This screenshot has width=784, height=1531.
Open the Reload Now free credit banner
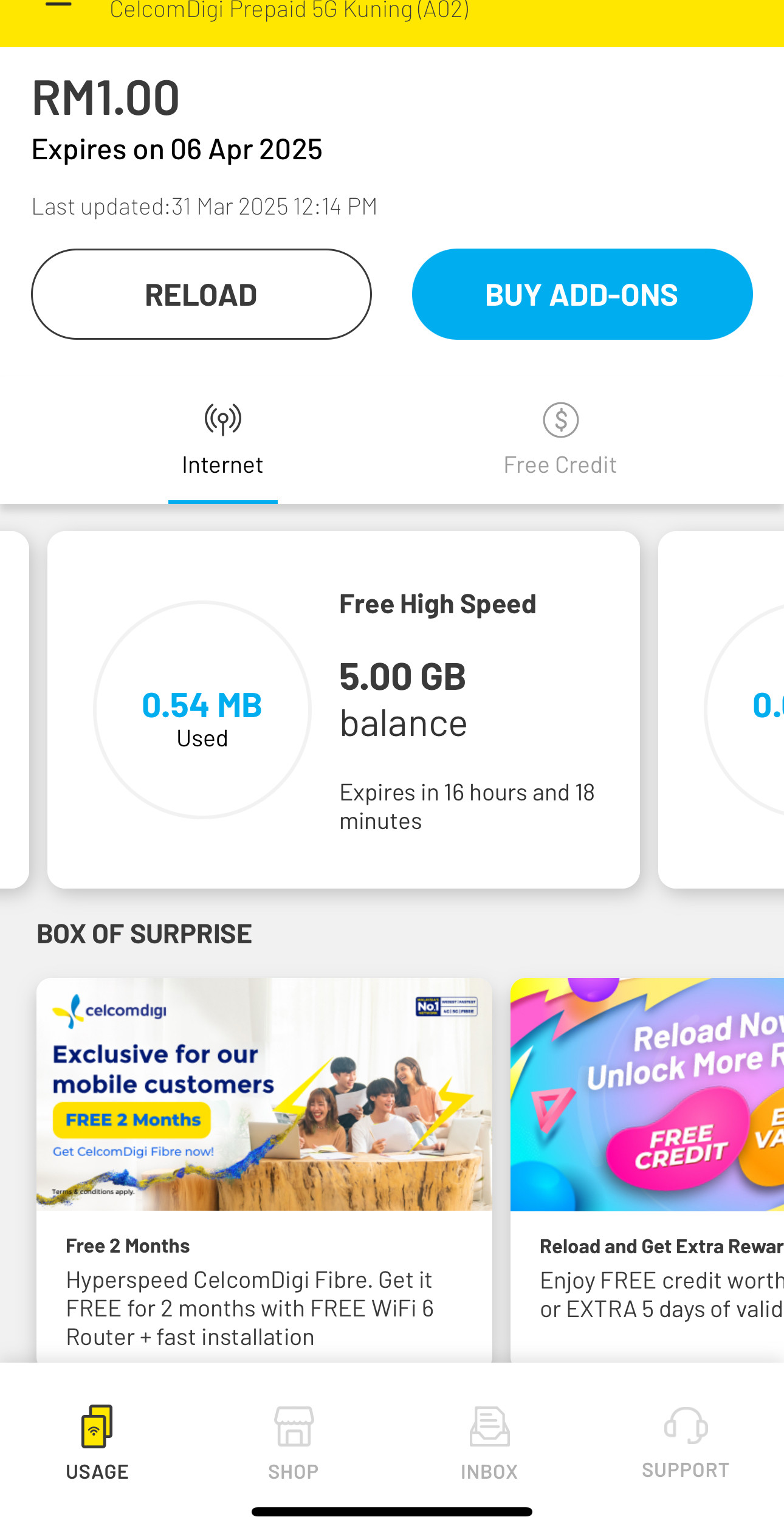coord(647,1094)
